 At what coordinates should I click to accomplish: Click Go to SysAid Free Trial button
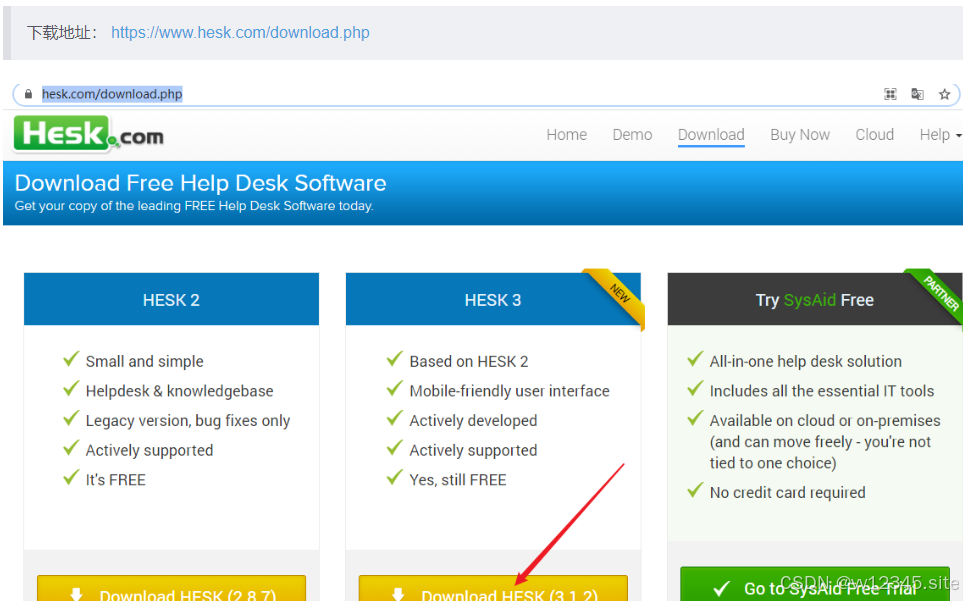coord(815,584)
